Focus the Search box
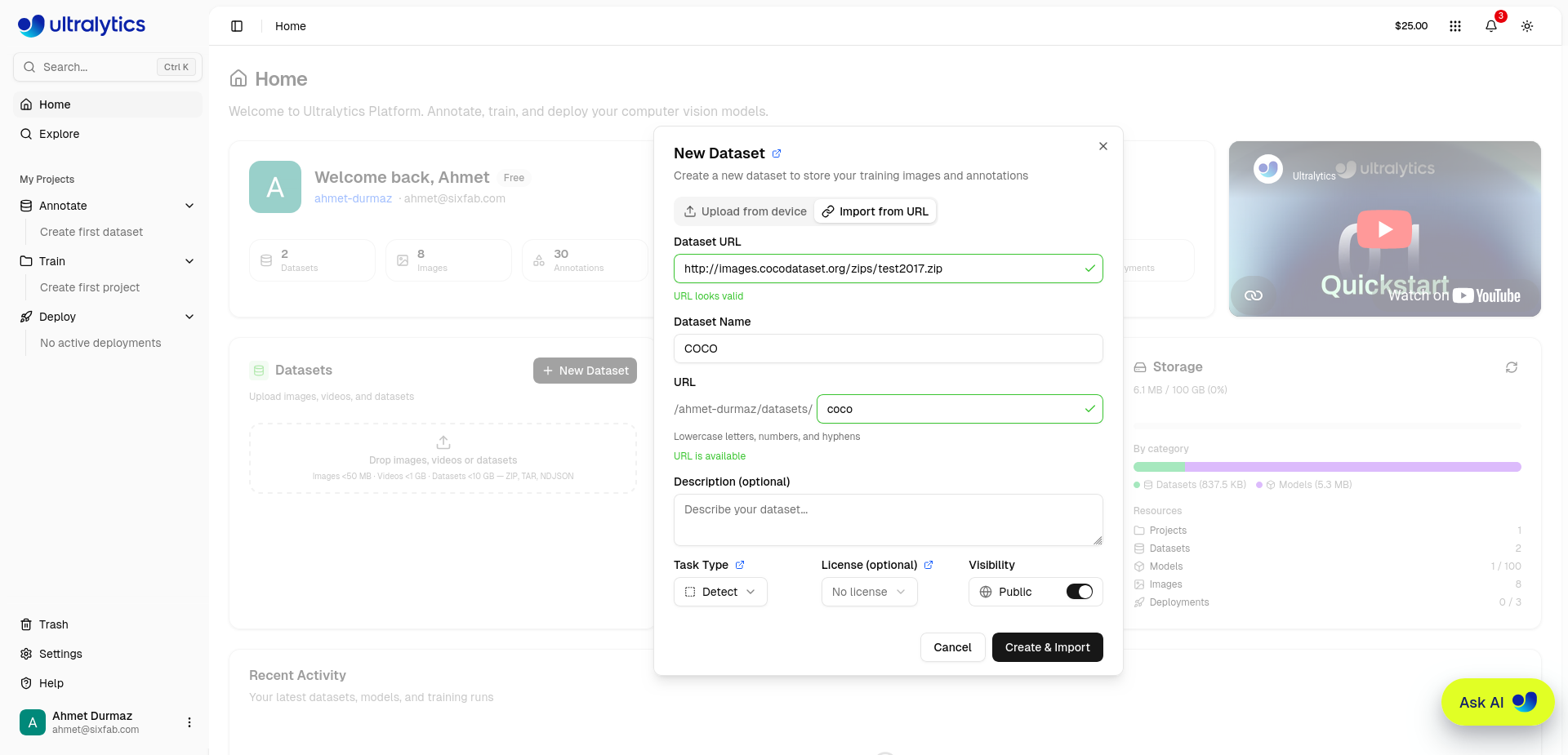 [x=108, y=67]
